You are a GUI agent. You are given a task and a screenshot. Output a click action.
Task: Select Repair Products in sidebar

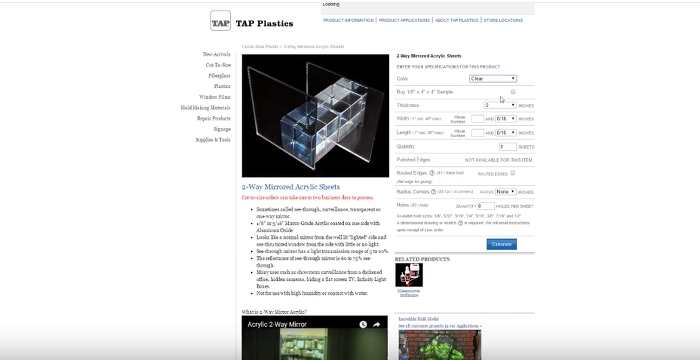pyautogui.click(x=214, y=118)
